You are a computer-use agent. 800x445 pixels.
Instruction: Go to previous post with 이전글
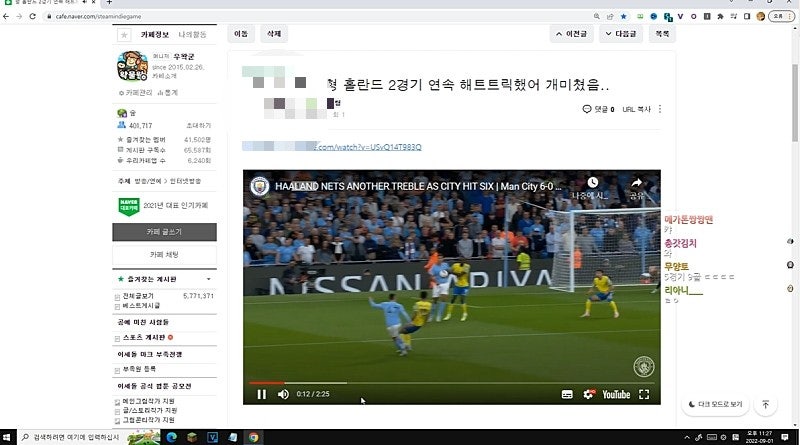571,34
